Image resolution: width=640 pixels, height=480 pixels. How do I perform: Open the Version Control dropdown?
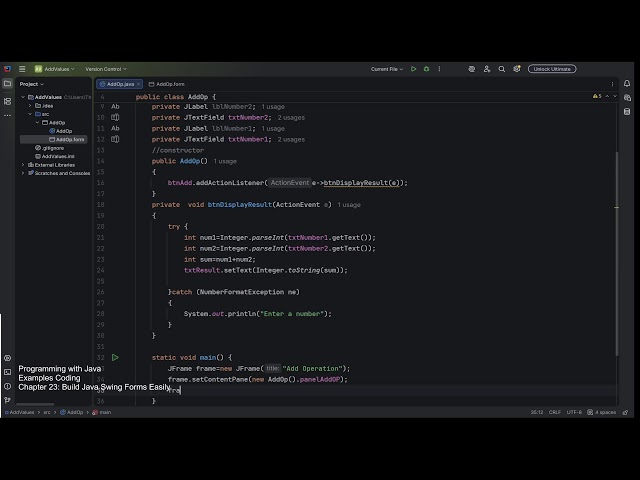click(106, 69)
